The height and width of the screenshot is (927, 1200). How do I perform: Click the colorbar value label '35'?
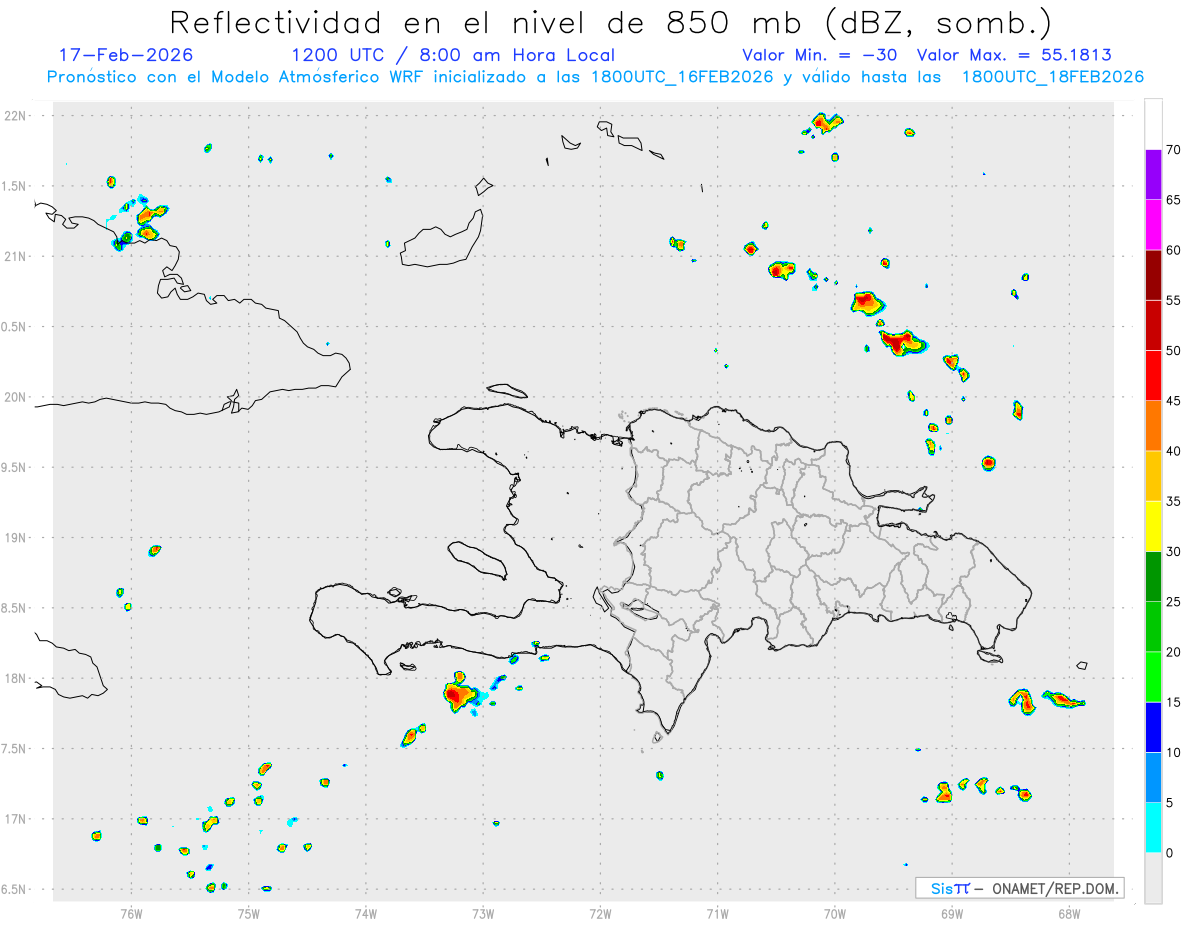tap(1174, 501)
